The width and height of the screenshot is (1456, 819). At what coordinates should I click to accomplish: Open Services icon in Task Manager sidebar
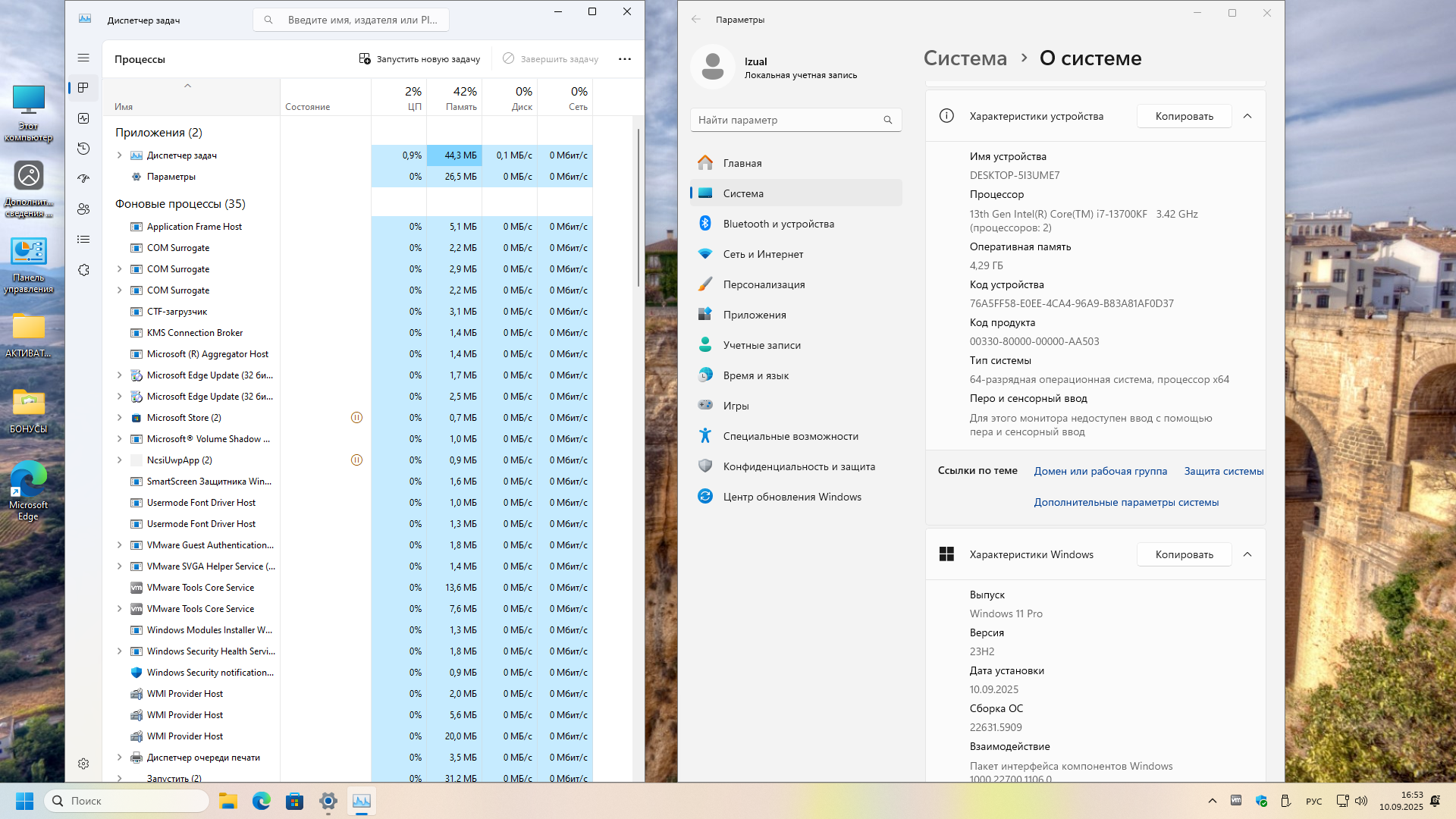point(83,270)
